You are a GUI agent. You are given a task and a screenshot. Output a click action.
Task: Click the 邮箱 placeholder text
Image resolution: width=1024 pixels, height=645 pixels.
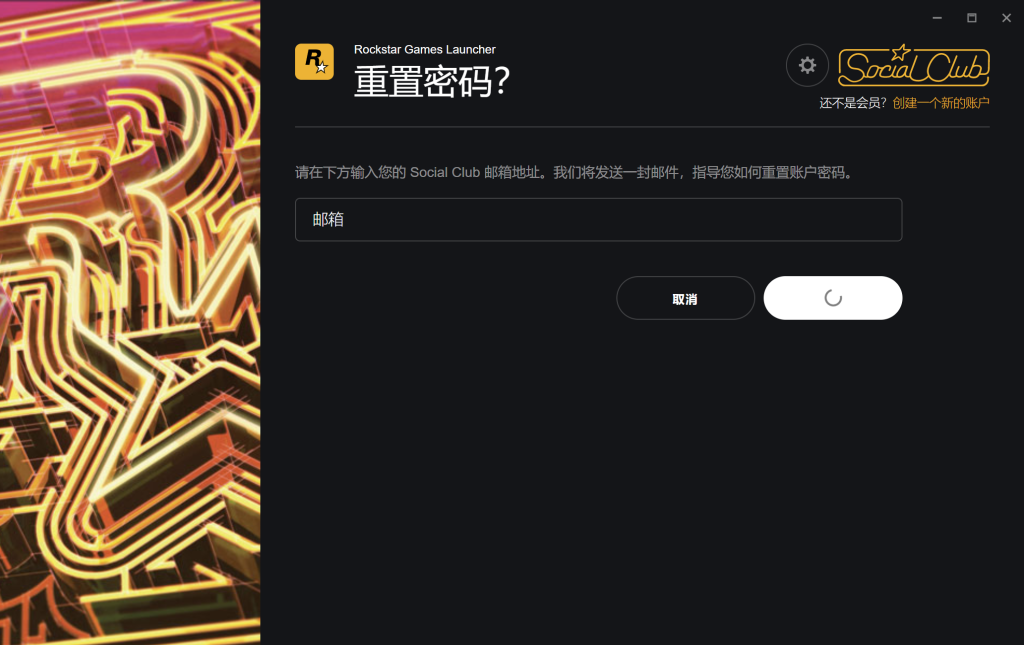click(x=328, y=219)
